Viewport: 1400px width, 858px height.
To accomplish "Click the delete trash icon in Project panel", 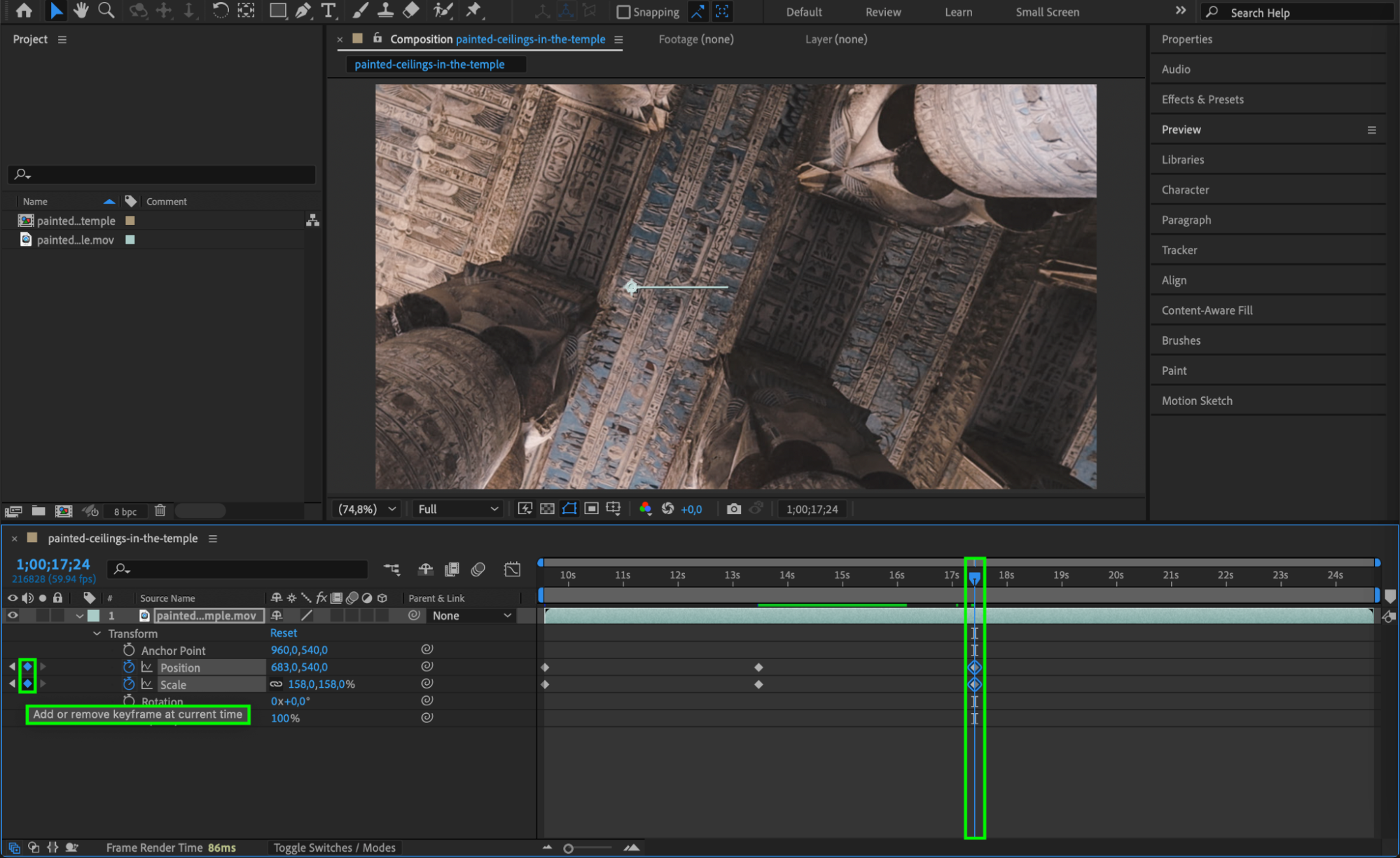I will click(x=160, y=511).
